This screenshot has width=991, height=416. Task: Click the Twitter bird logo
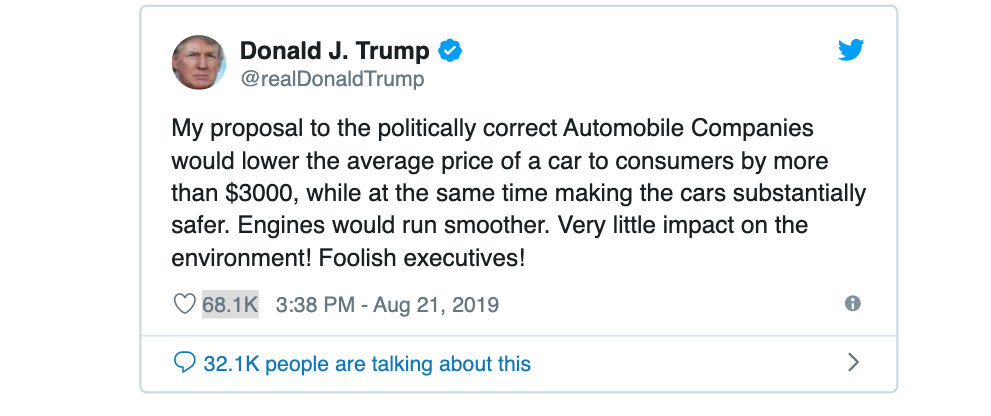(x=850, y=50)
